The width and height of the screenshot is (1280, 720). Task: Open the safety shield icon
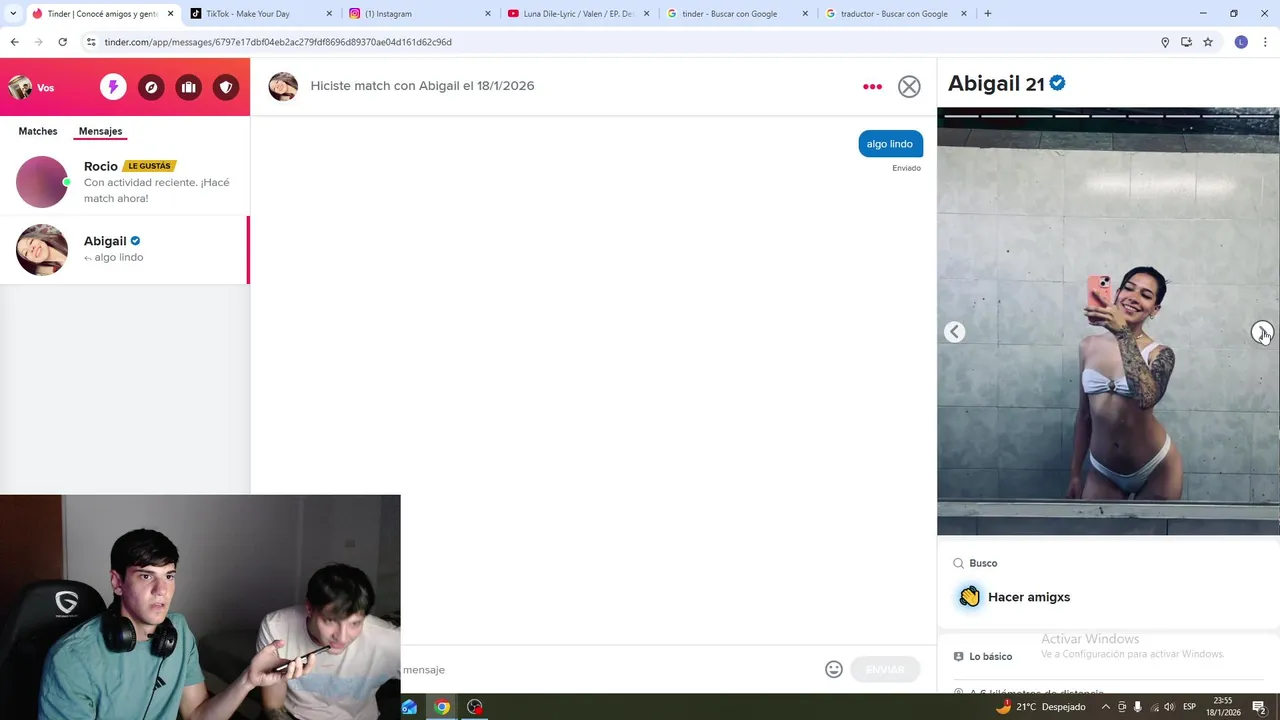[x=226, y=87]
